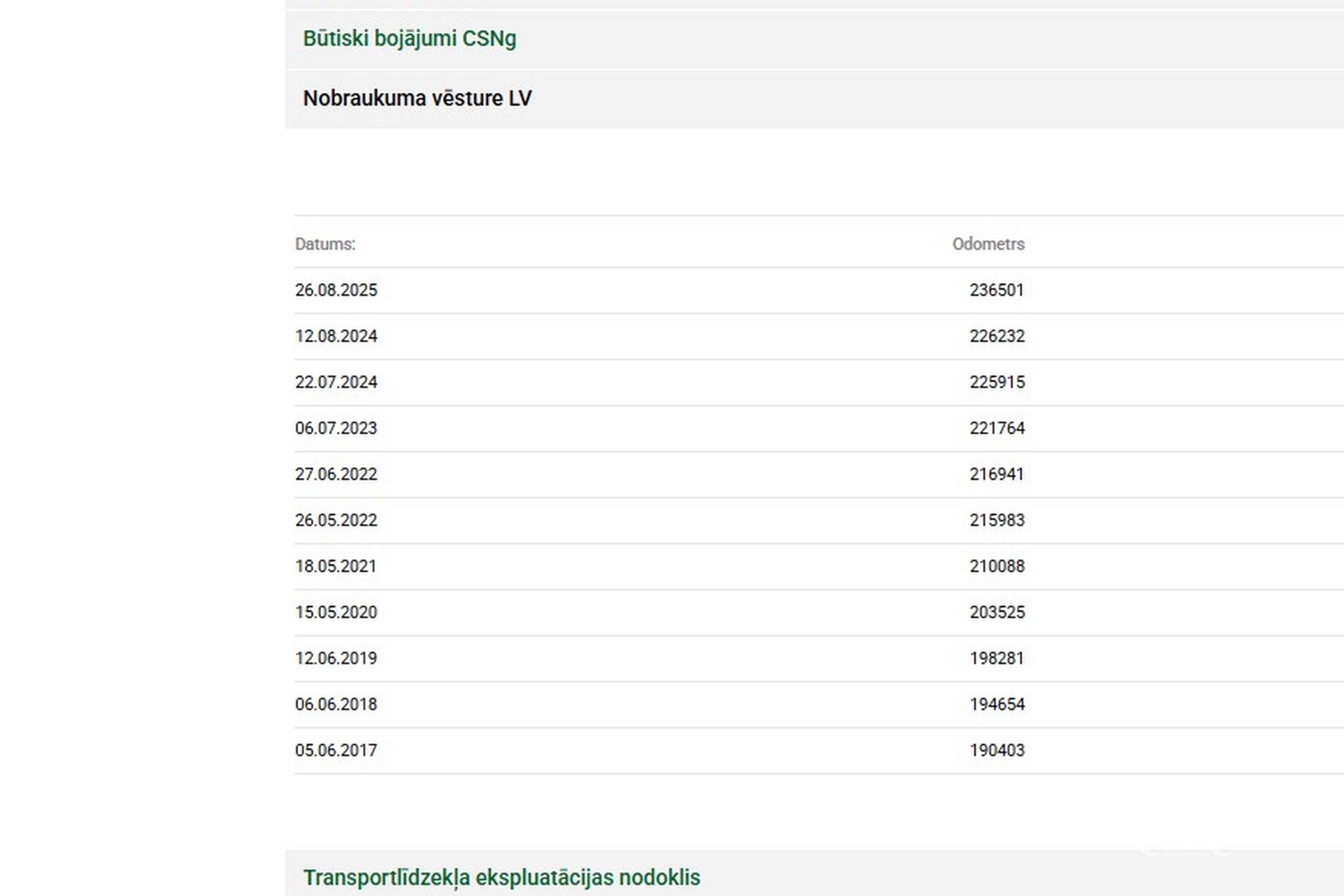Click odometer reading 225915
The image size is (1344, 896).
997,382
